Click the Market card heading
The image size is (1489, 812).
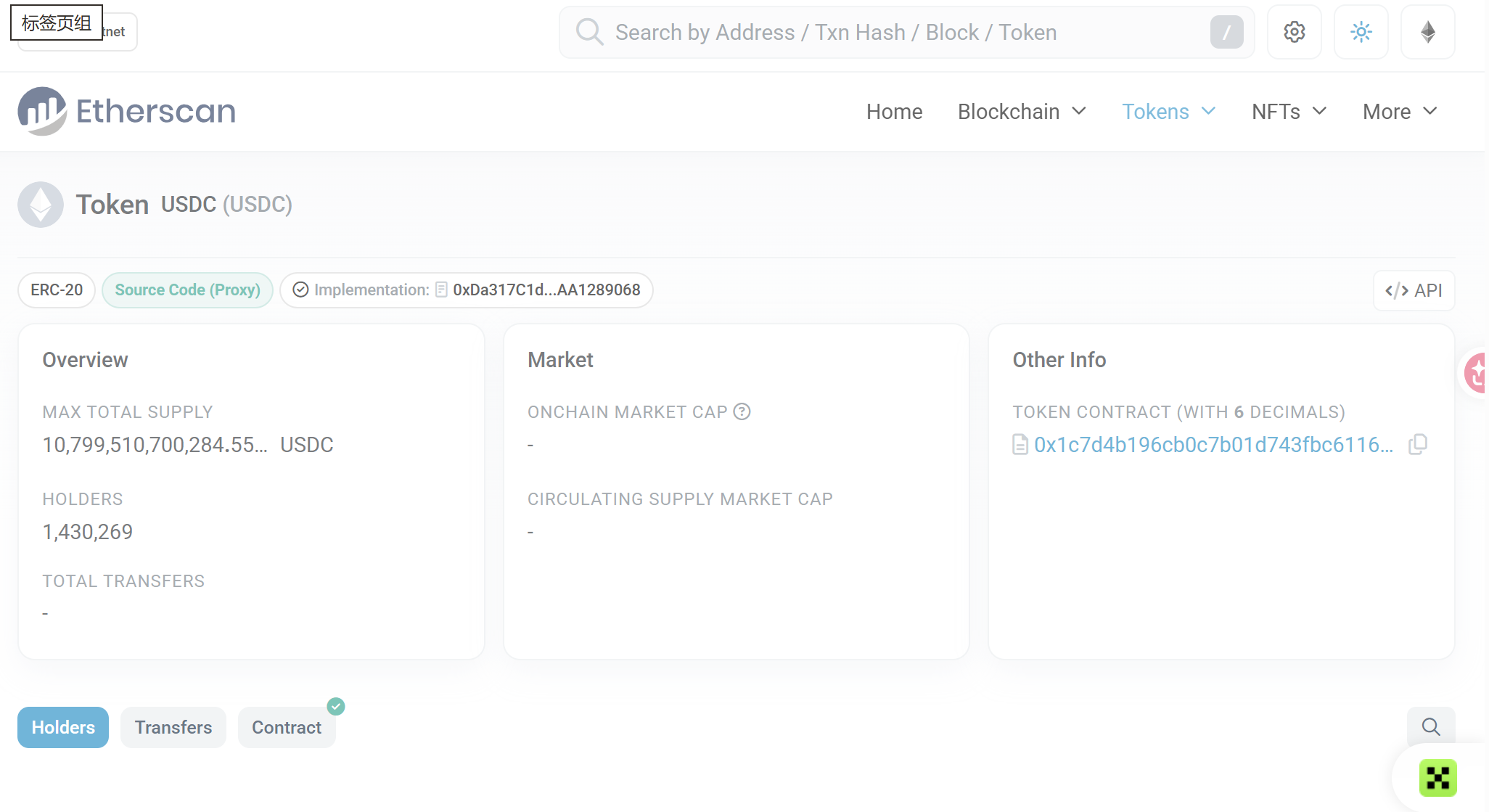560,360
